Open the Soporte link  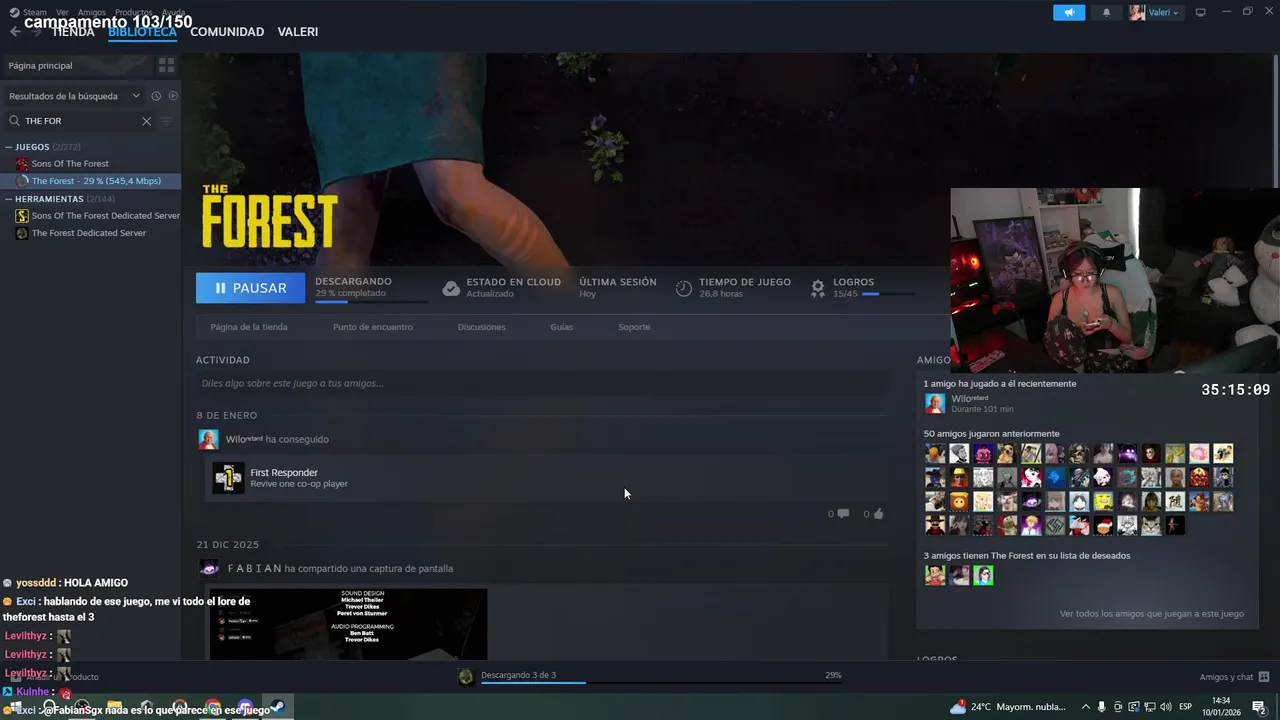tap(634, 327)
